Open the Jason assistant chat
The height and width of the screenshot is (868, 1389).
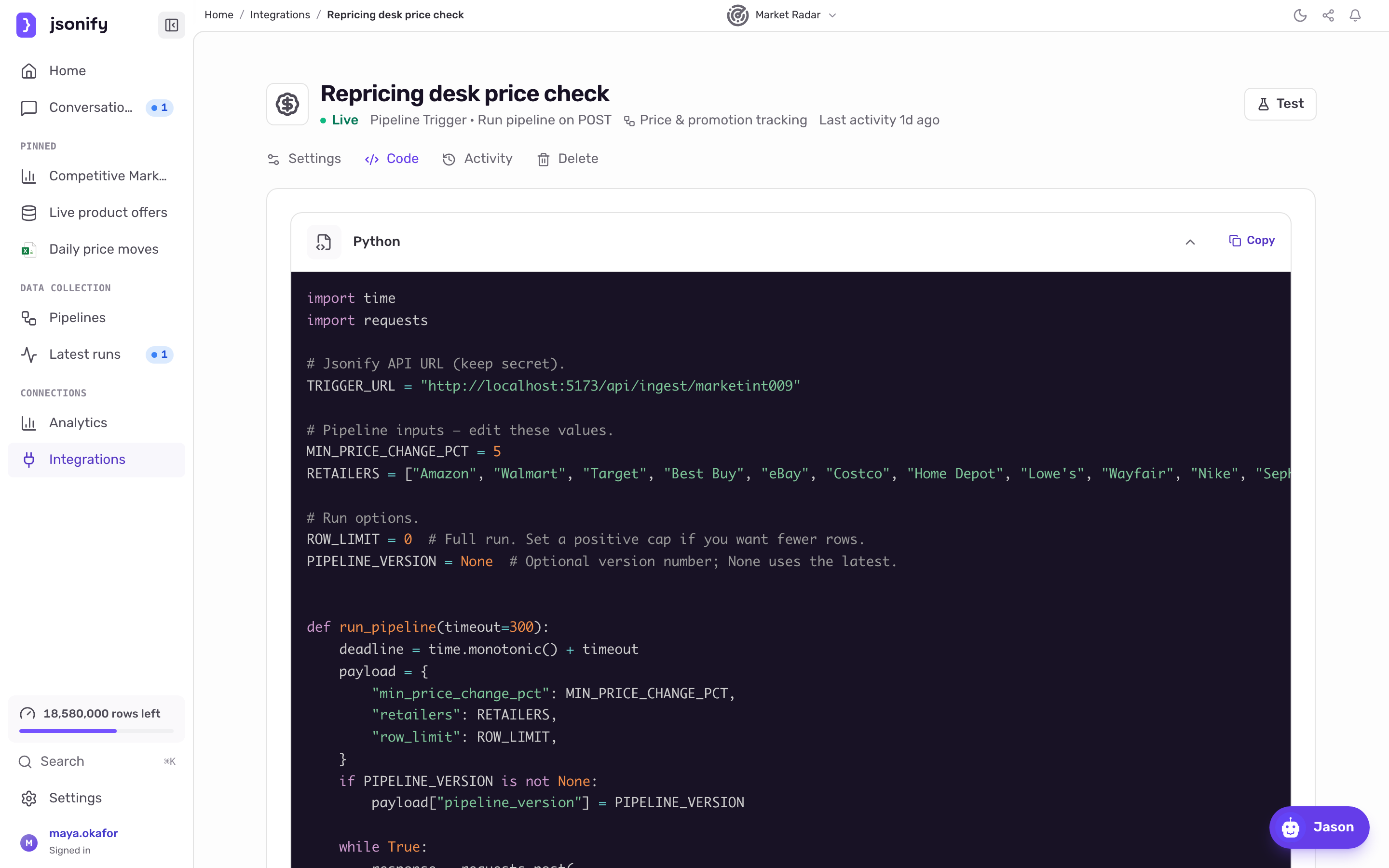pyautogui.click(x=1319, y=827)
